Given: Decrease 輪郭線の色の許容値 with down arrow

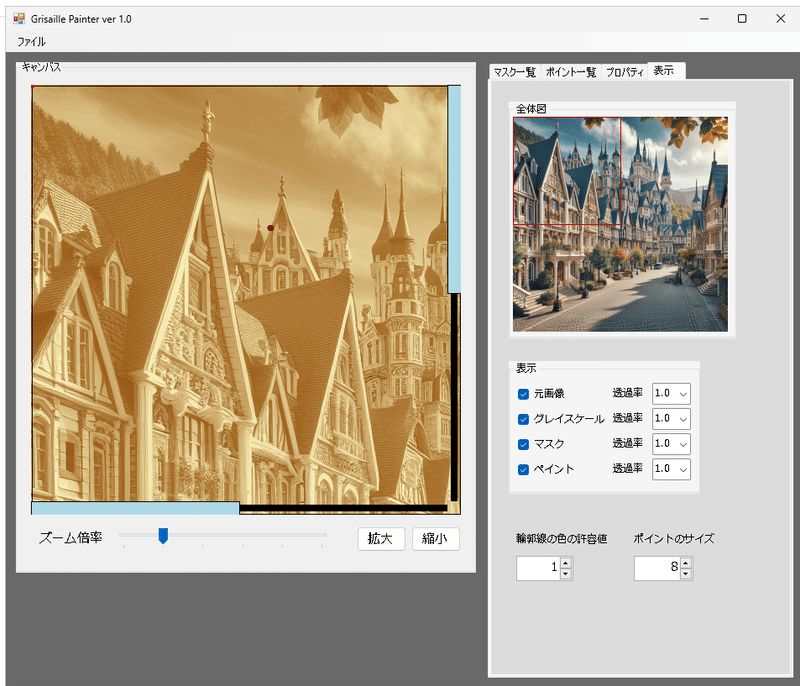Looking at the screenshot, I should (x=566, y=574).
